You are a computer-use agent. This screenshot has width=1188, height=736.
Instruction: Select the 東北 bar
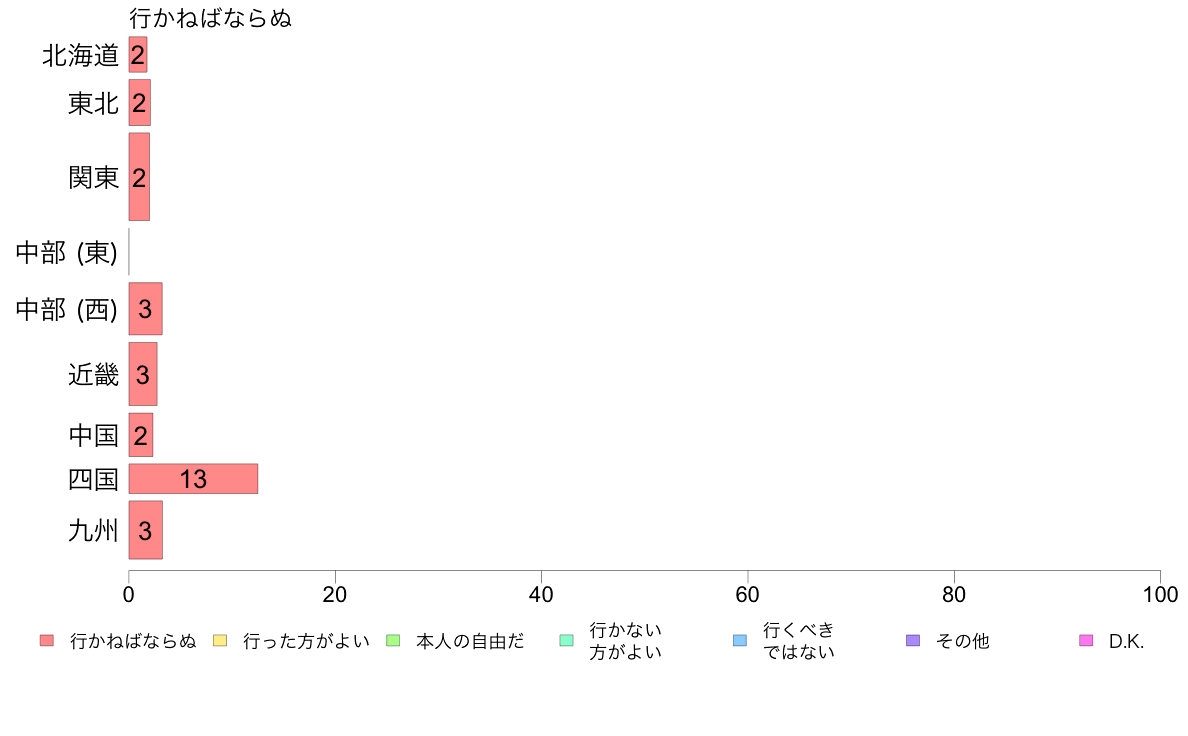139,102
